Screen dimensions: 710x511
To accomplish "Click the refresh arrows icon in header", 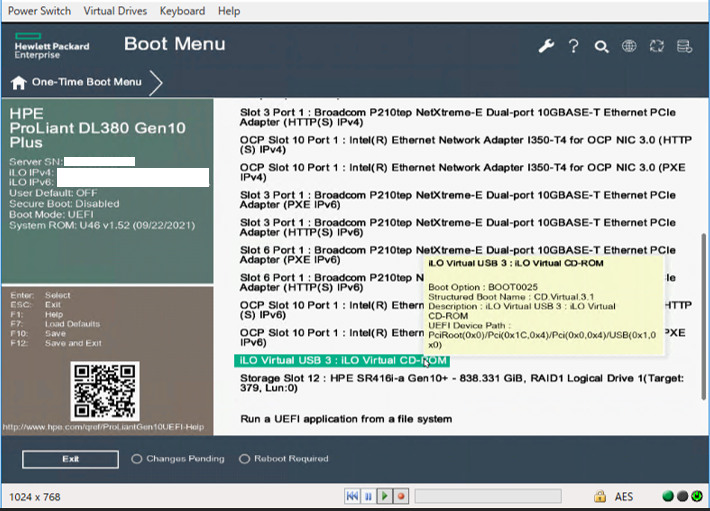I will click(657, 46).
